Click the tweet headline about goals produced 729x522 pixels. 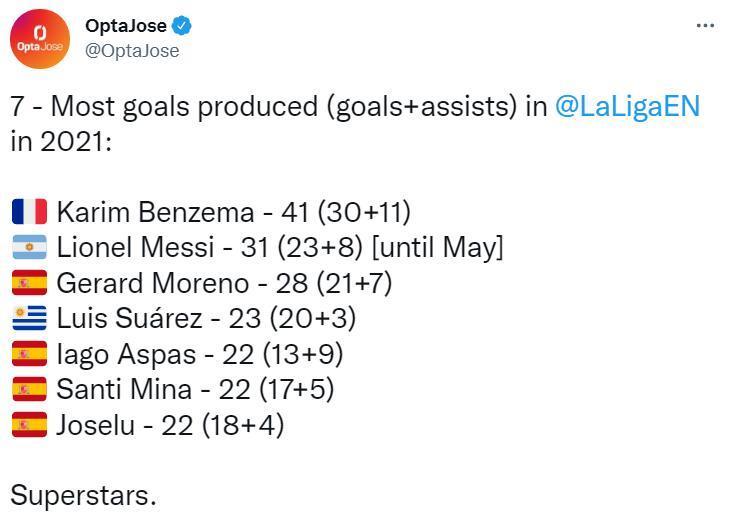click(x=355, y=124)
